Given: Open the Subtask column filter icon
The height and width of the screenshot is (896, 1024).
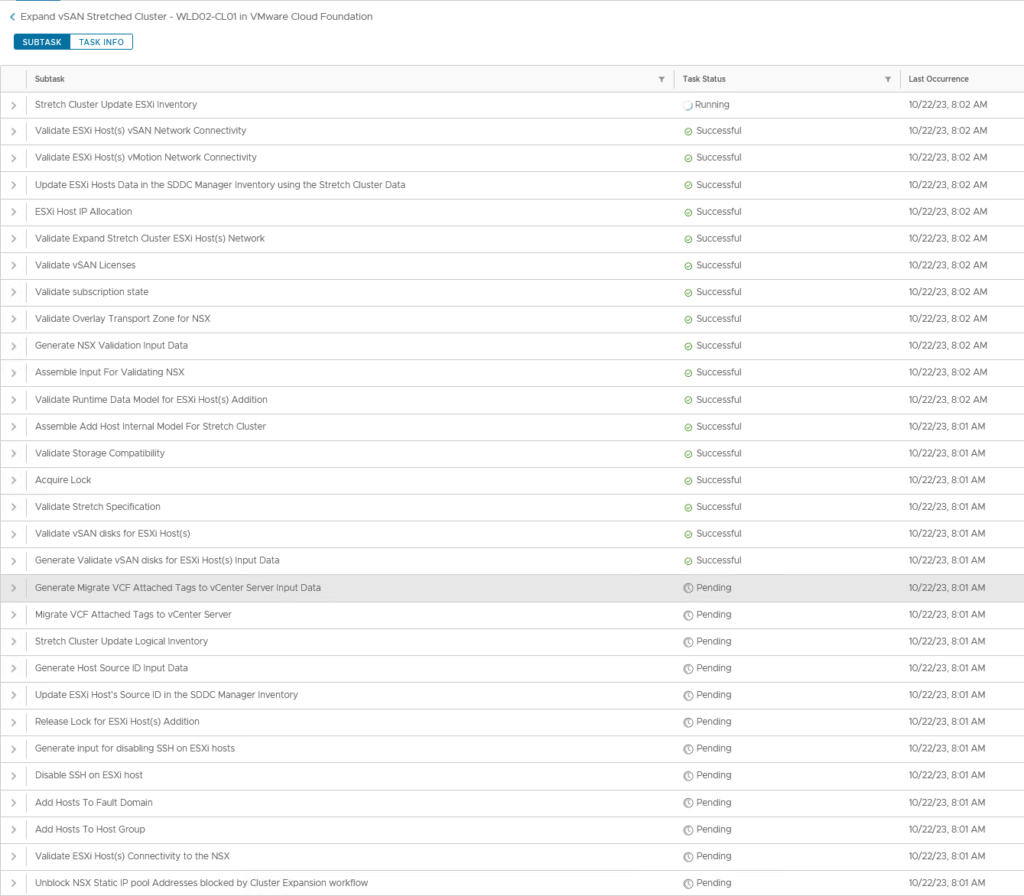Looking at the screenshot, I should click(x=661, y=79).
